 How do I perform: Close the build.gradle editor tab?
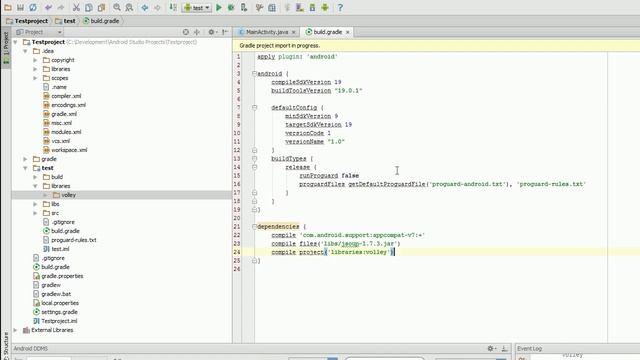click(x=347, y=32)
